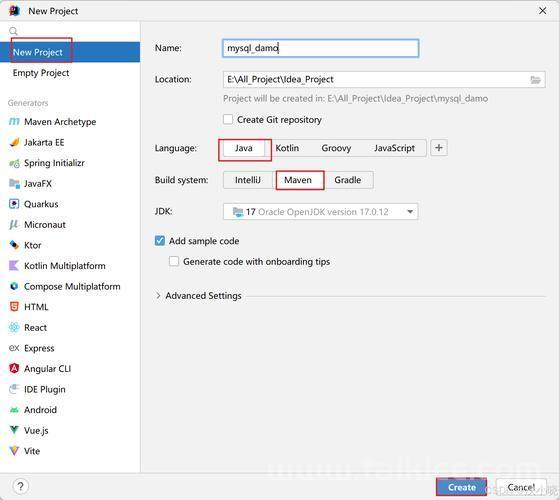559x500 pixels.
Task: Choose Gradle build system
Action: click(348, 180)
